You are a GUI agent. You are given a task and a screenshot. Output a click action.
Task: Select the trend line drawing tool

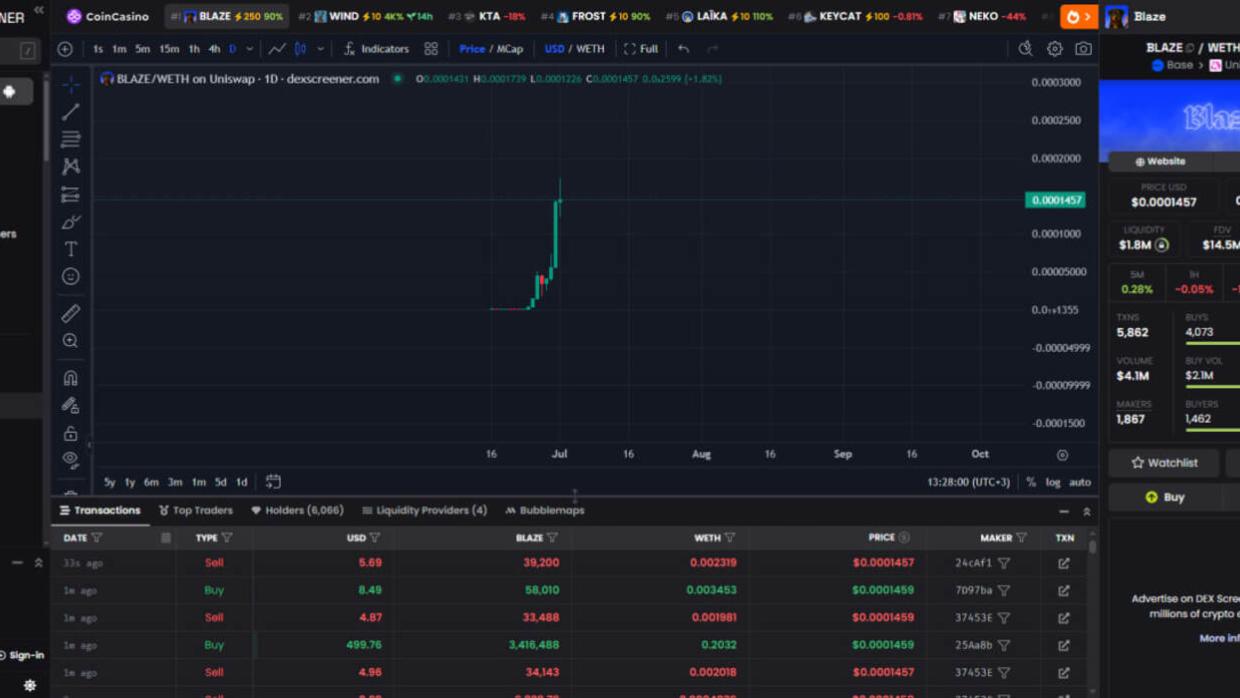(x=70, y=112)
